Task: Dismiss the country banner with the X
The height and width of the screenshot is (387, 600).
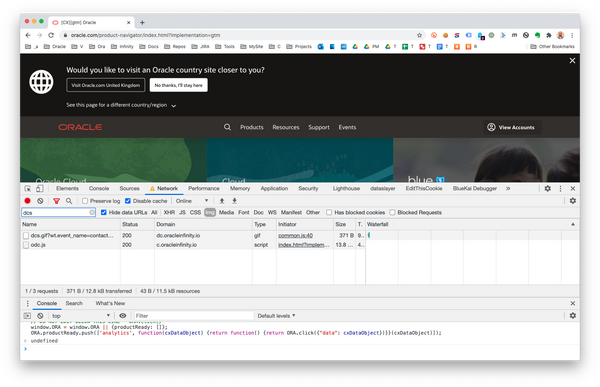Action: pos(572,60)
